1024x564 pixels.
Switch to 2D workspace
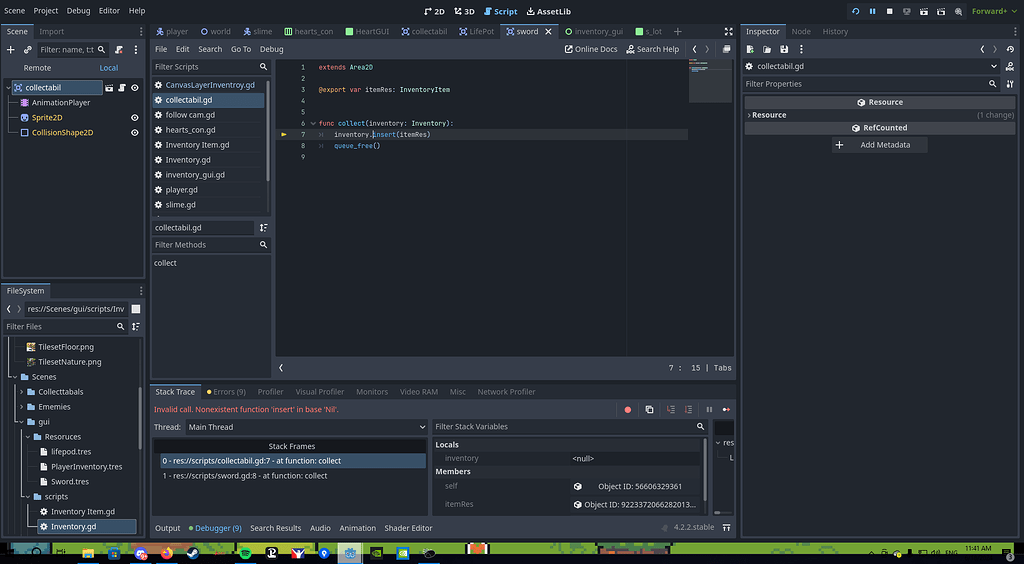(x=434, y=12)
